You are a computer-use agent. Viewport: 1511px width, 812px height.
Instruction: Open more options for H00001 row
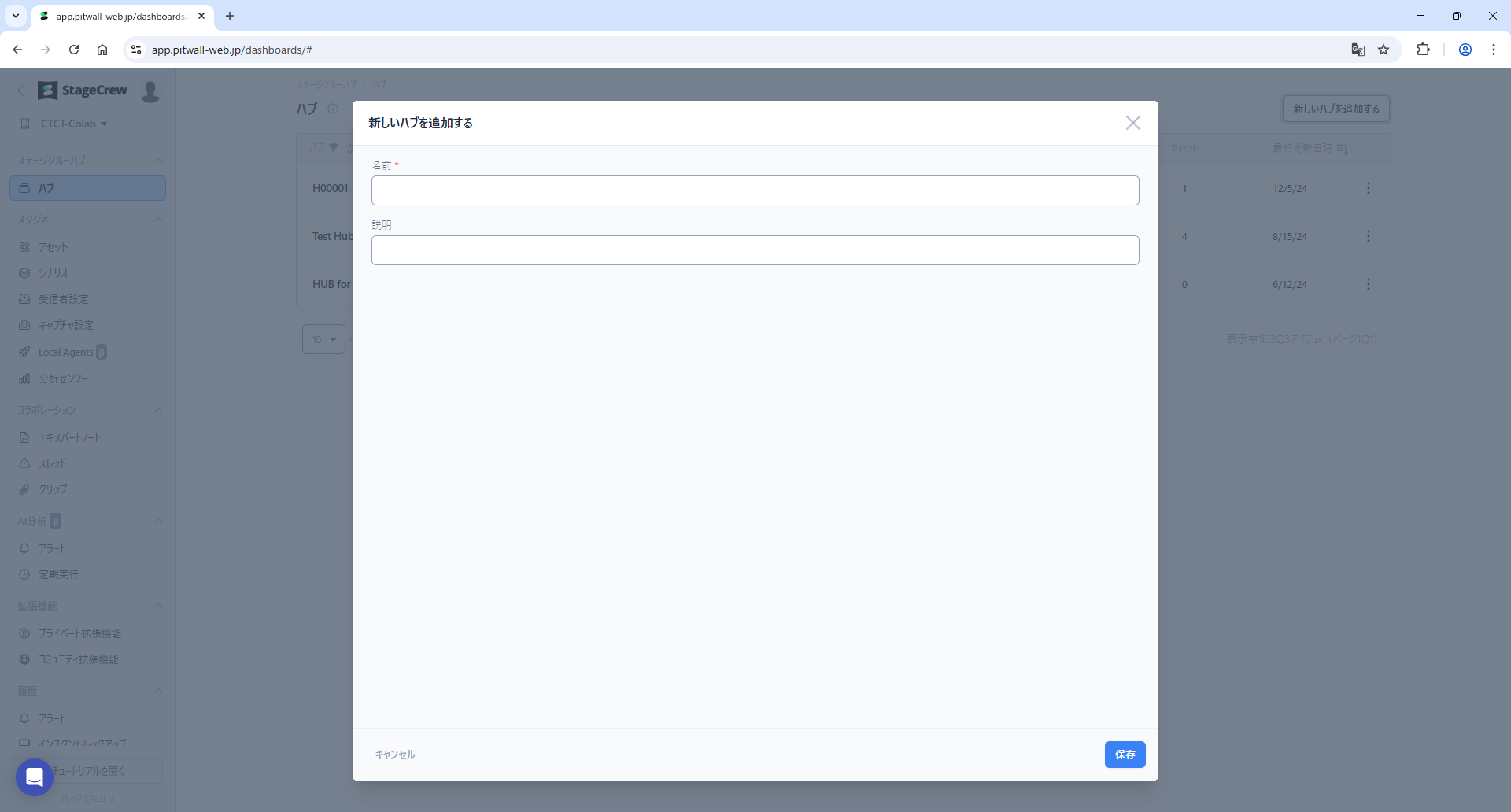click(x=1369, y=188)
